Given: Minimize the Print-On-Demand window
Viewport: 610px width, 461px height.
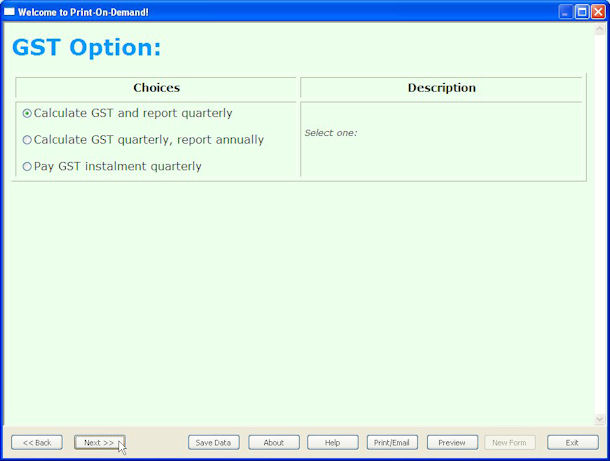Looking at the screenshot, I should (x=565, y=11).
